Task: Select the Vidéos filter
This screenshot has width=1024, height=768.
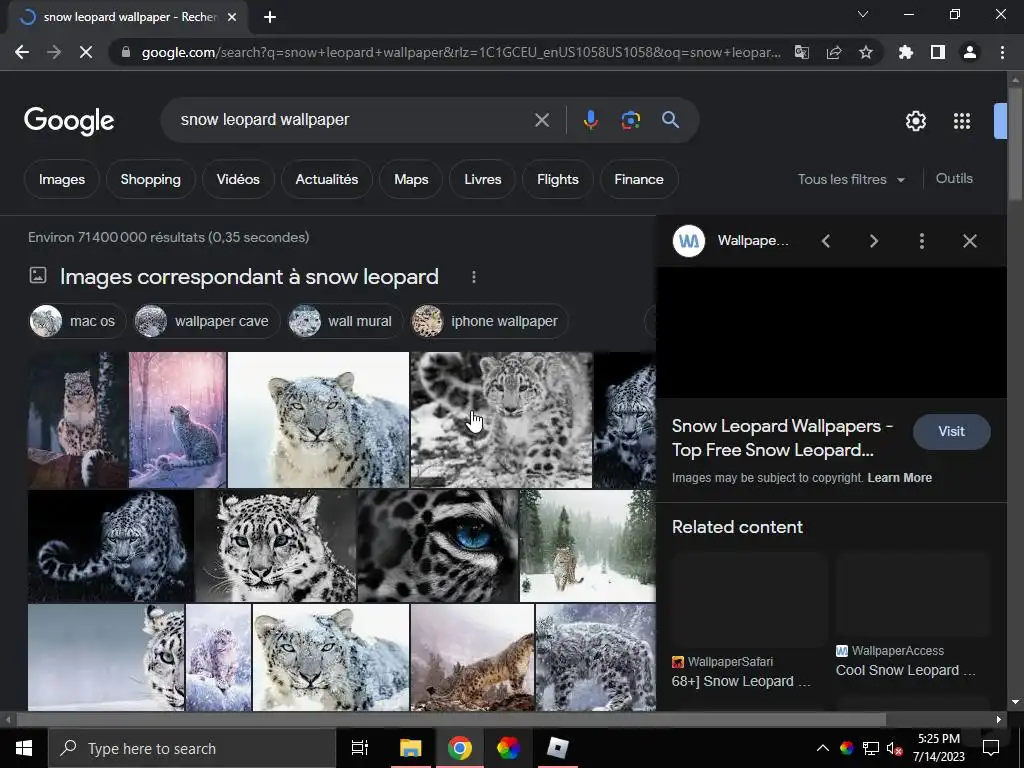Action: (238, 179)
